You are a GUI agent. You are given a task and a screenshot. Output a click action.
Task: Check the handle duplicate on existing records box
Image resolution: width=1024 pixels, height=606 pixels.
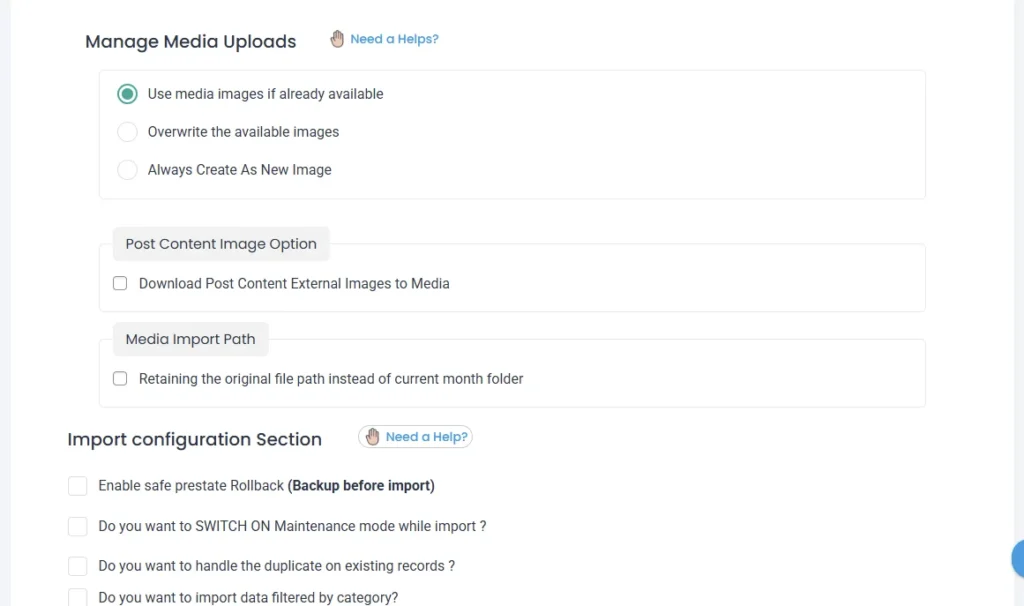click(78, 566)
